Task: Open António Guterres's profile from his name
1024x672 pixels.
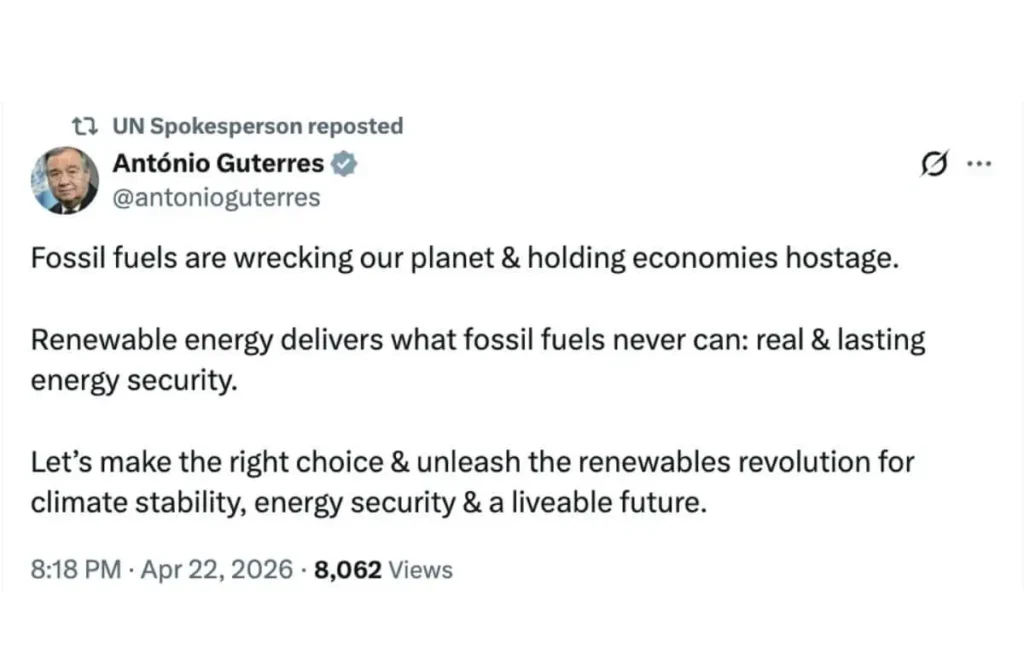Action: pos(218,163)
